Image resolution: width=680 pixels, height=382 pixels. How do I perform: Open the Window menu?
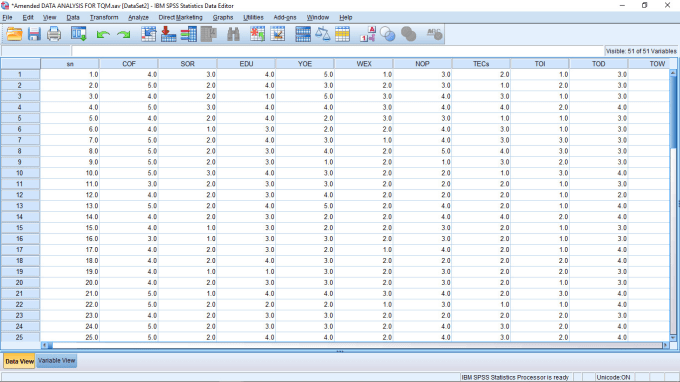click(317, 17)
